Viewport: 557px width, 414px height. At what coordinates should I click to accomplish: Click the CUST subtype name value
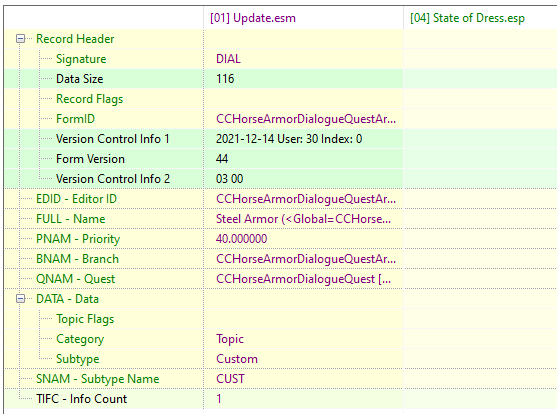[230, 379]
